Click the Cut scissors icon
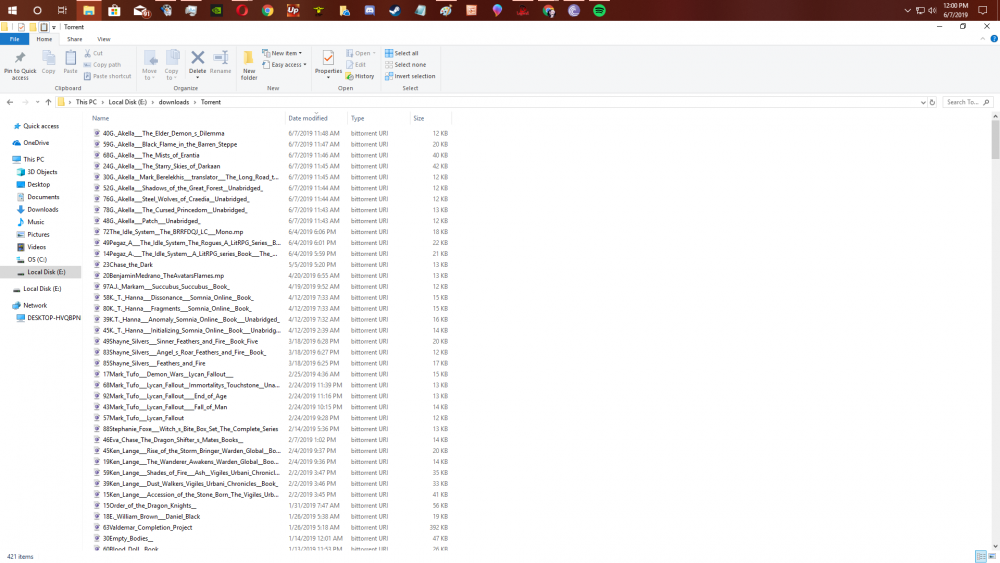Image resolution: width=1000 pixels, height=563 pixels. [88, 54]
